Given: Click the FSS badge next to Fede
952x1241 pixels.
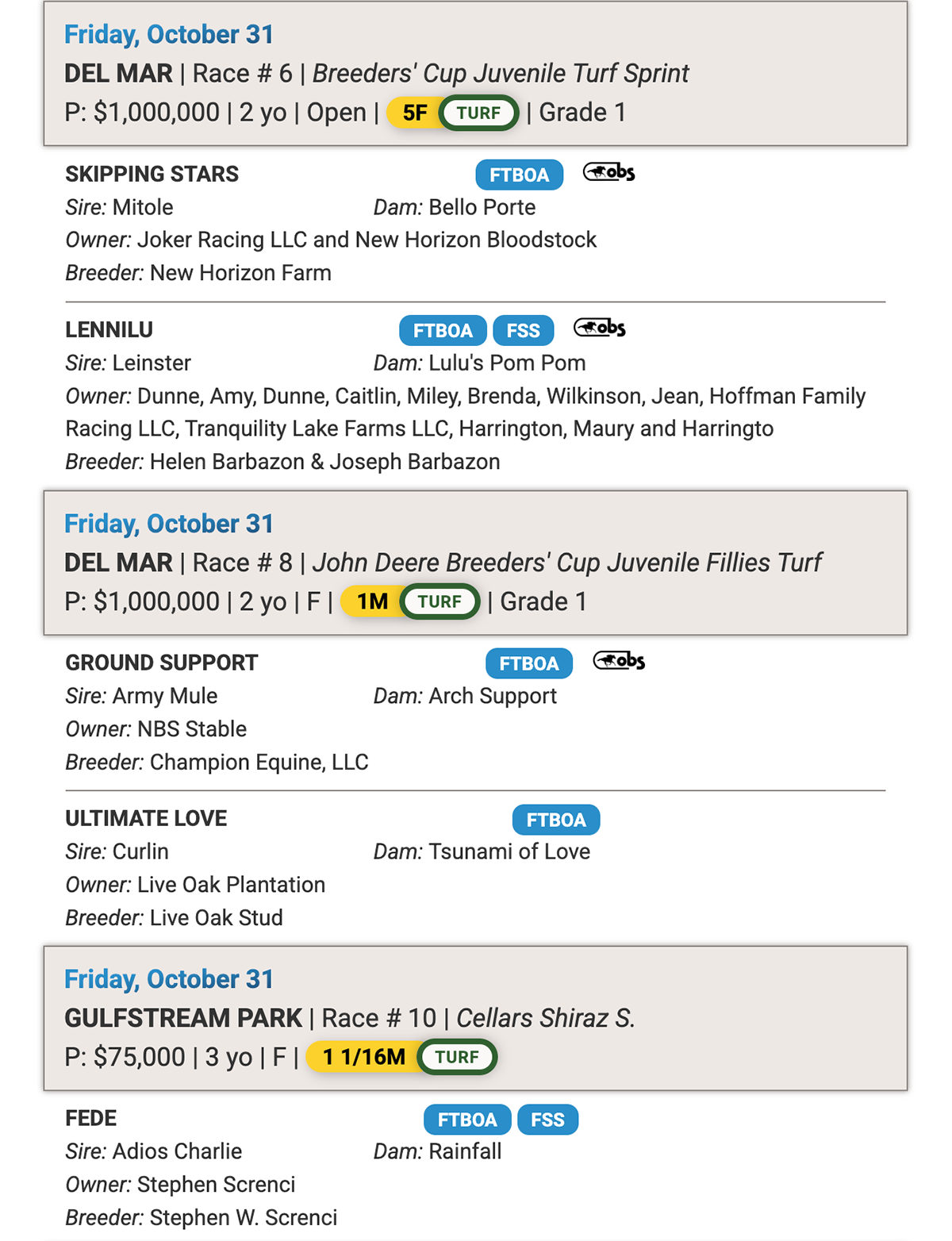Looking at the screenshot, I should tap(547, 1120).
